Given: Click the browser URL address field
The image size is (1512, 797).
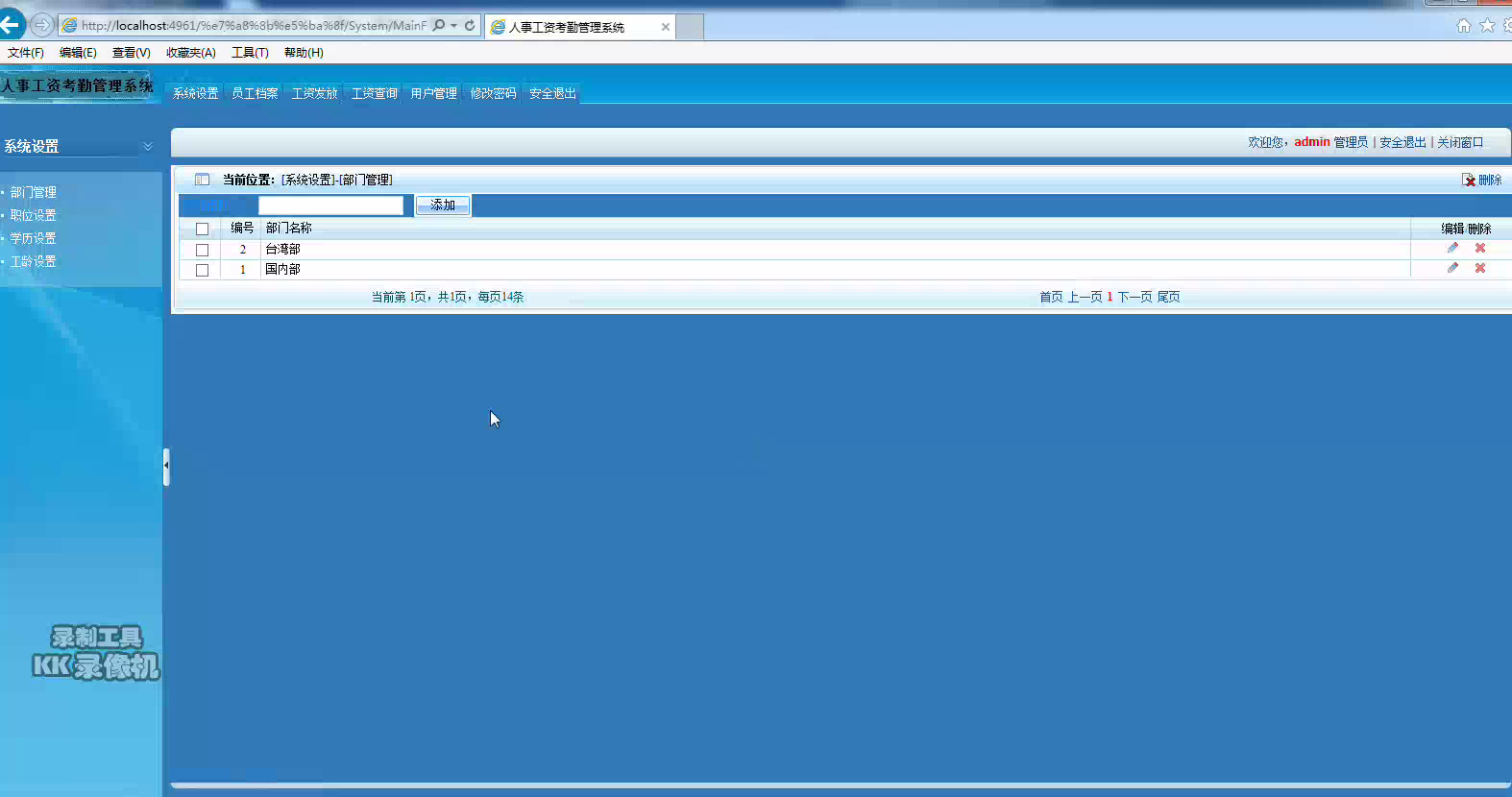Looking at the screenshot, I should pyautogui.click(x=254, y=26).
